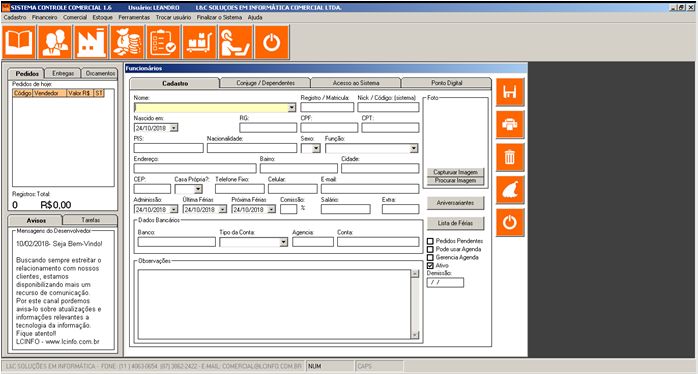Select the Cadastro tab in Funcionários
The height and width of the screenshot is (374, 698).
click(x=174, y=83)
